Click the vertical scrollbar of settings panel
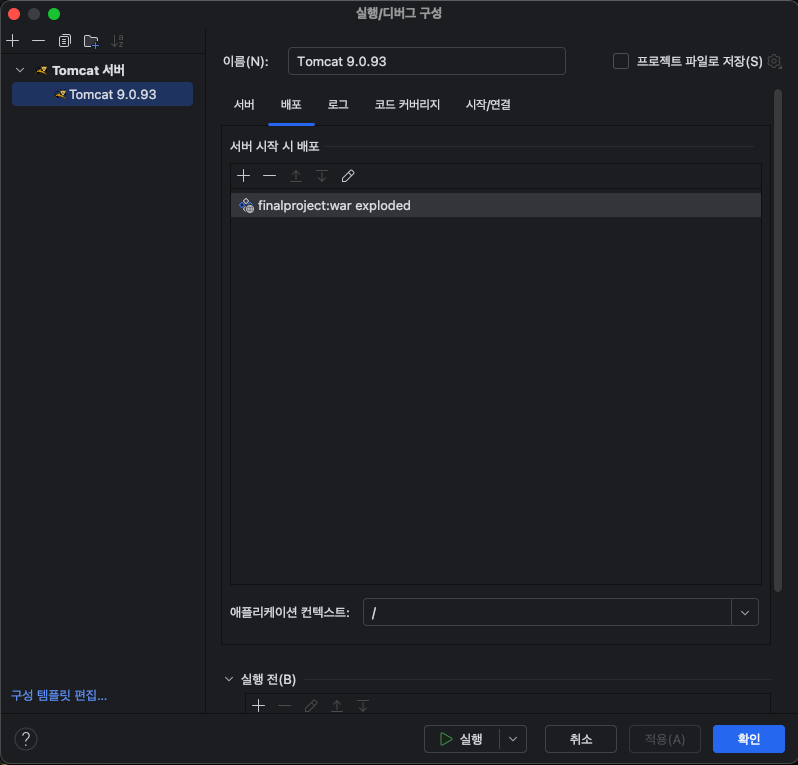 778,341
